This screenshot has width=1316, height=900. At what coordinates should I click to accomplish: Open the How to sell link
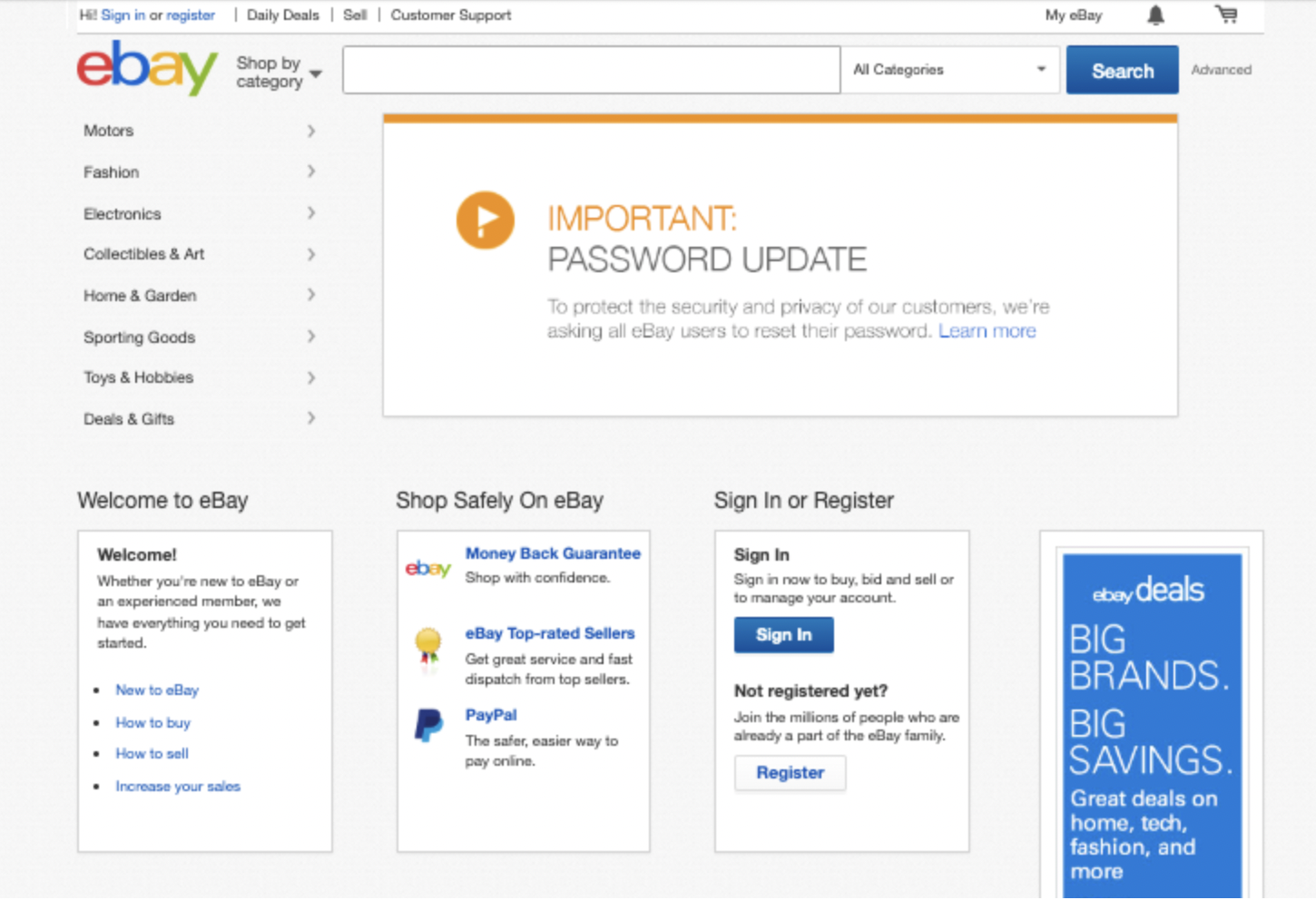click(x=152, y=754)
